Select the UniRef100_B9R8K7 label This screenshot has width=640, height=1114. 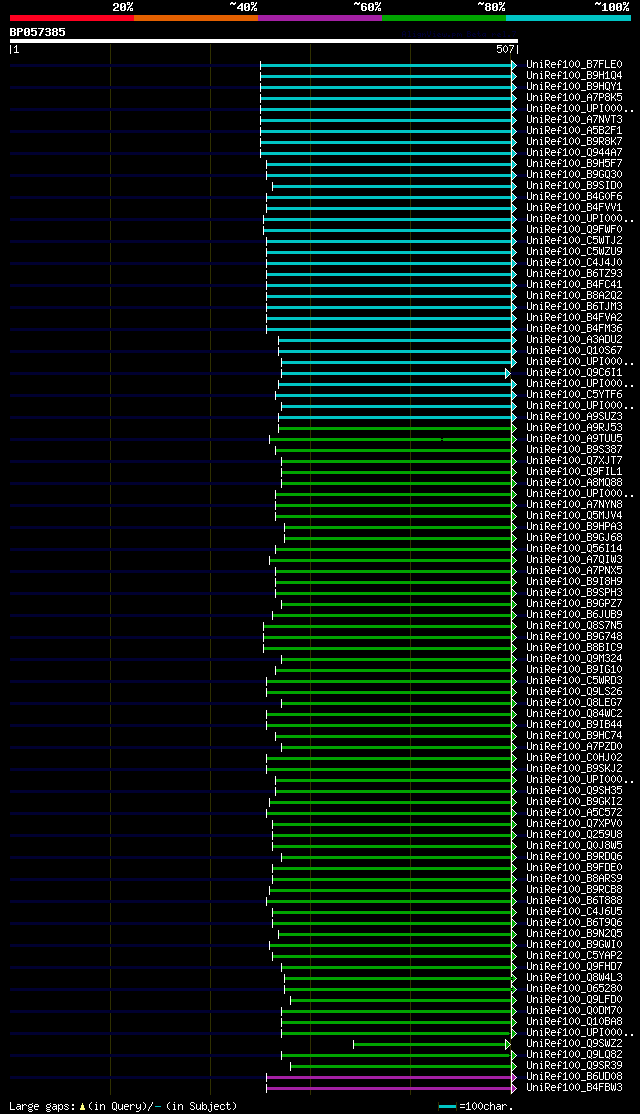click(575, 141)
